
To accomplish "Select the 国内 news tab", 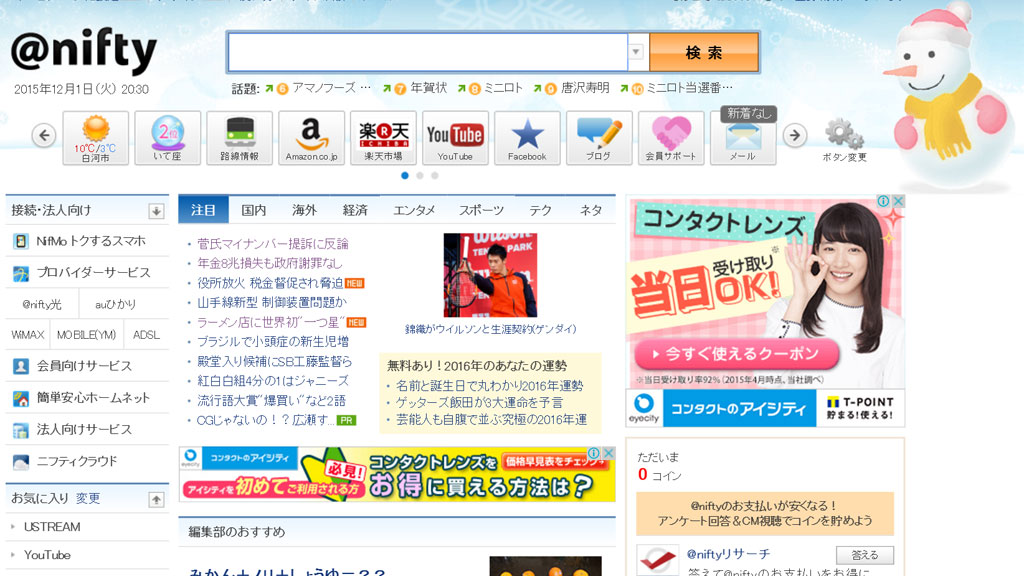I will point(253,210).
